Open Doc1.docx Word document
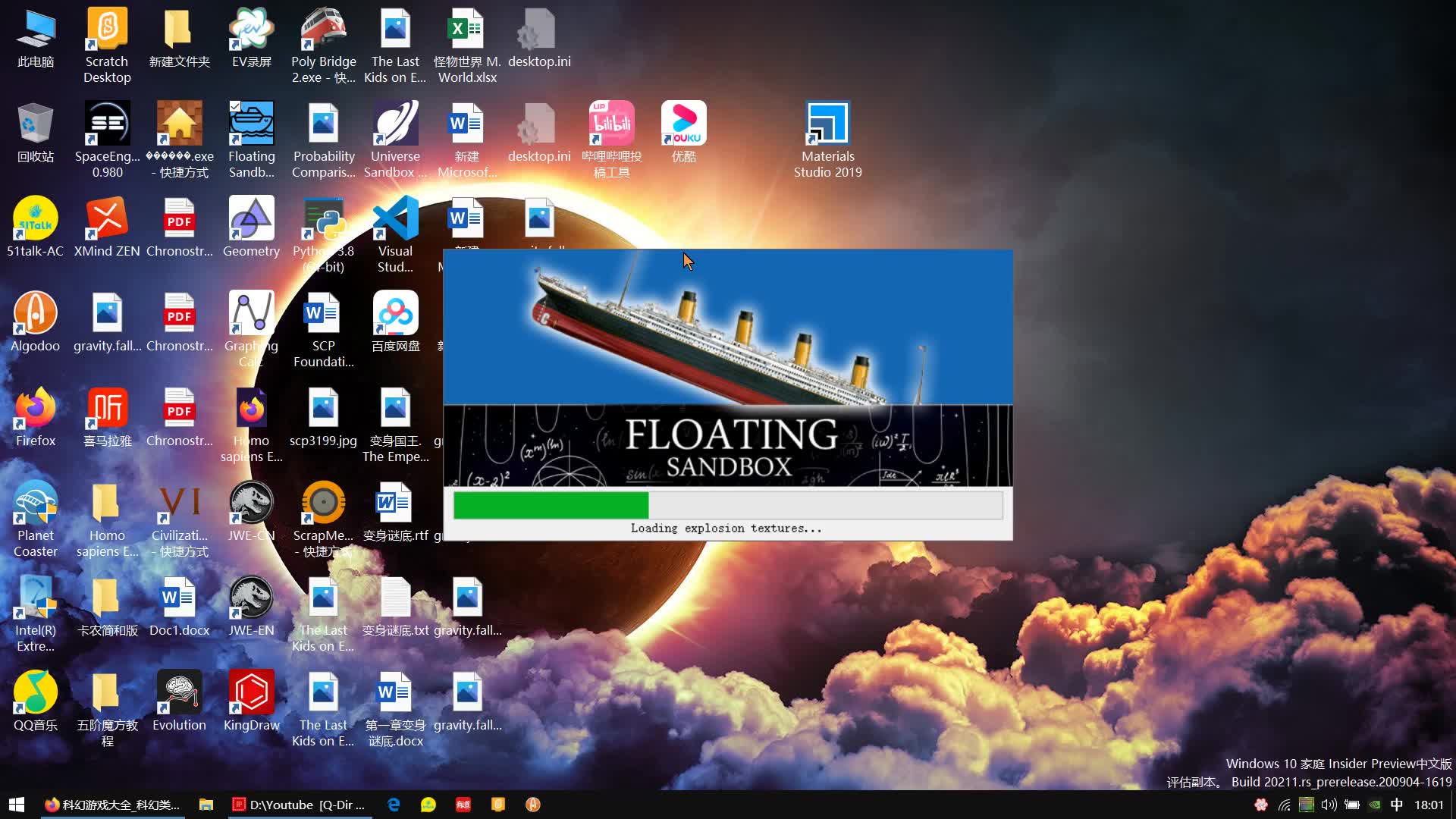1456x819 pixels. pyautogui.click(x=179, y=607)
